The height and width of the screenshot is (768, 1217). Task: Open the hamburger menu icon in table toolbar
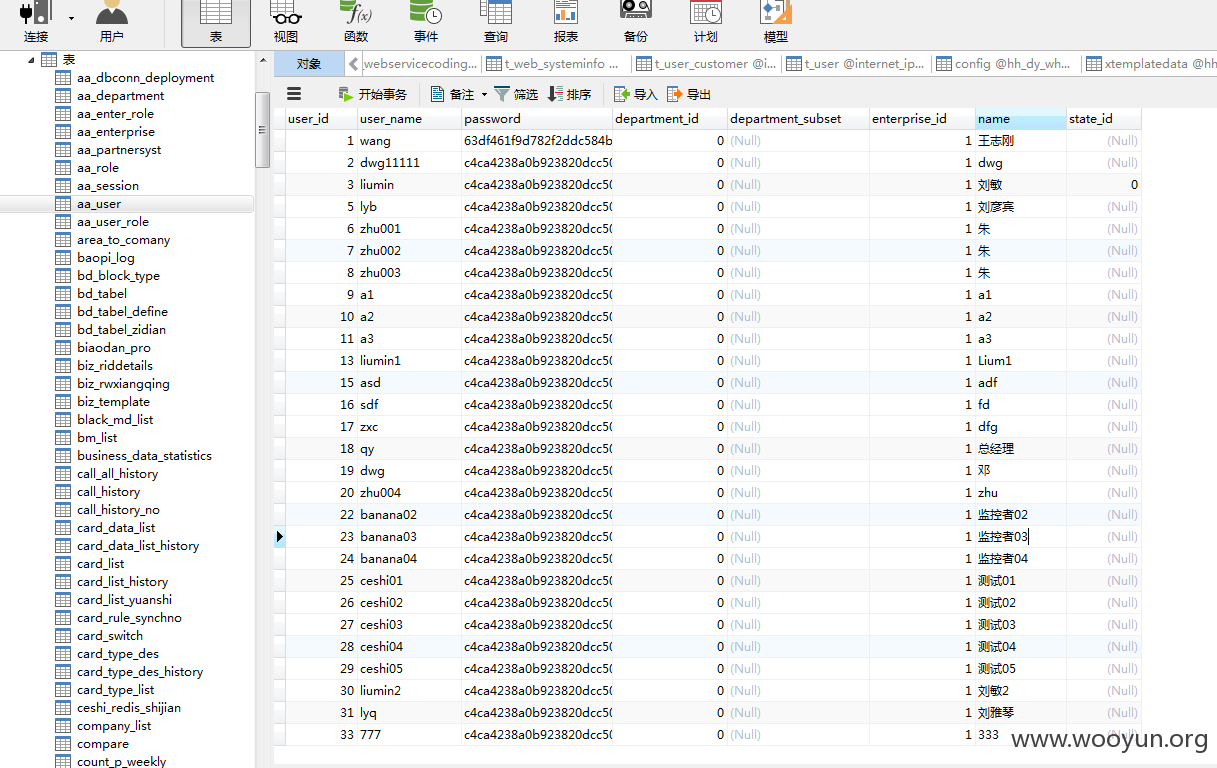pyautogui.click(x=294, y=94)
